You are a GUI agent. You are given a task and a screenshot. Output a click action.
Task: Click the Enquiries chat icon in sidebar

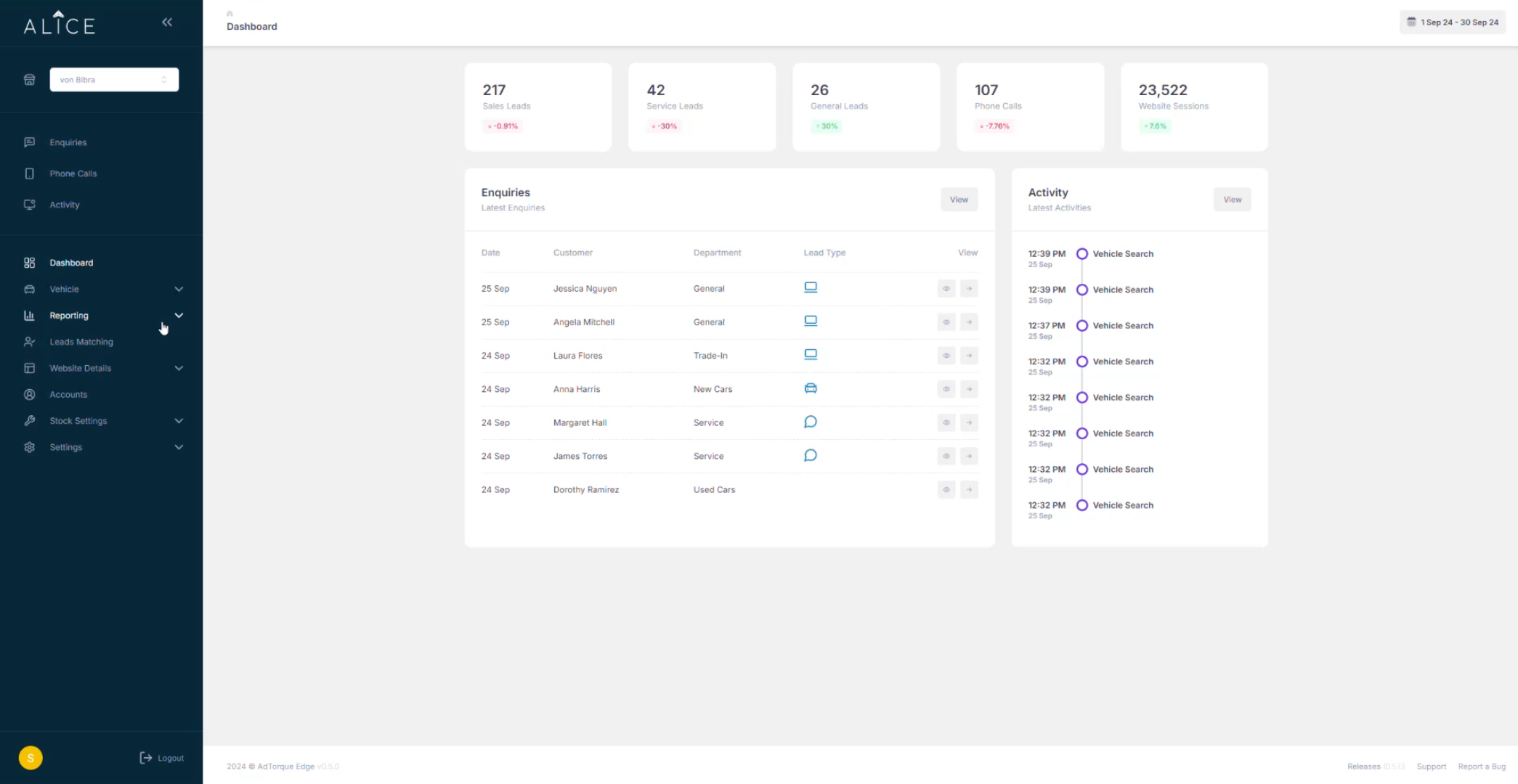[29, 142]
